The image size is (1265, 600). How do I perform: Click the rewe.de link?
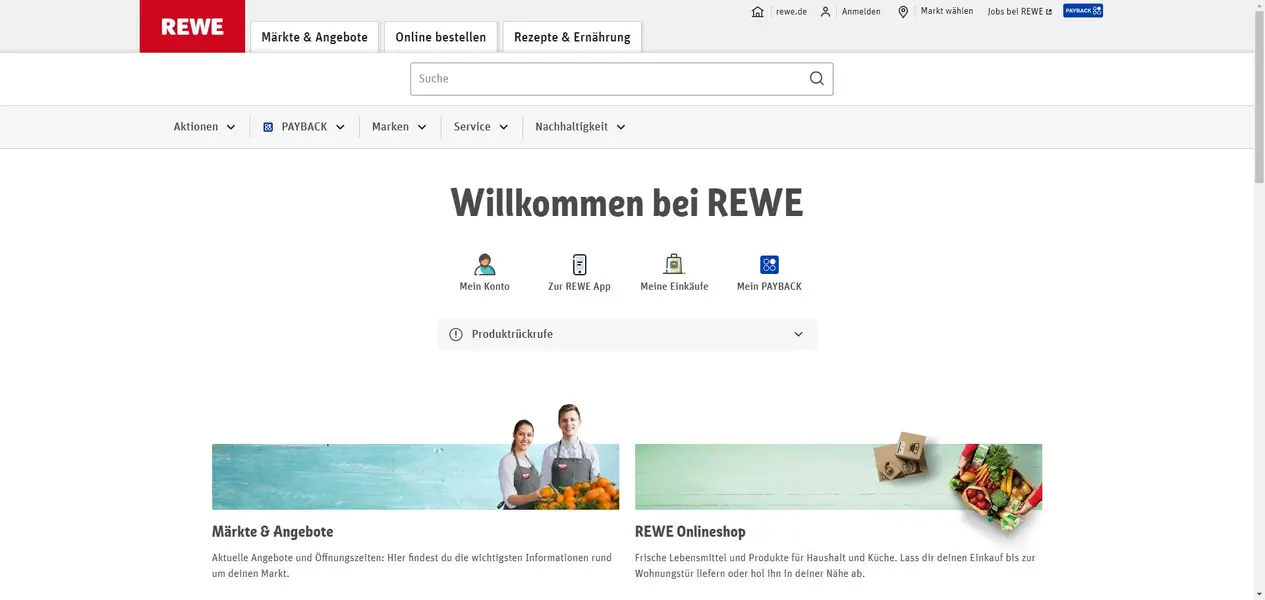pos(791,12)
